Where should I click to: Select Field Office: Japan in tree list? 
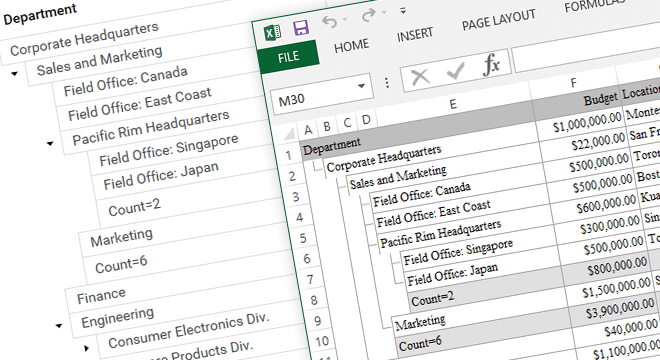(x=161, y=176)
